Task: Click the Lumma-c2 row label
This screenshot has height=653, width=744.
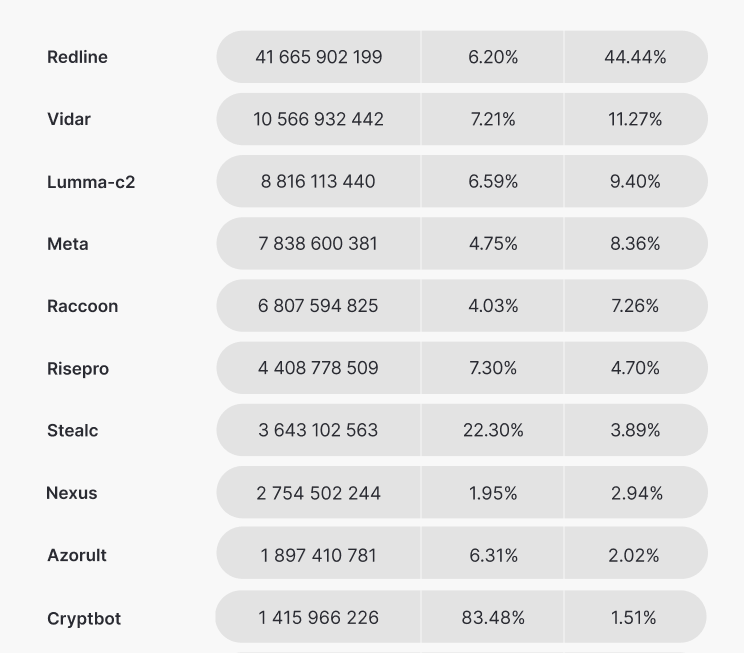Action: click(x=91, y=182)
